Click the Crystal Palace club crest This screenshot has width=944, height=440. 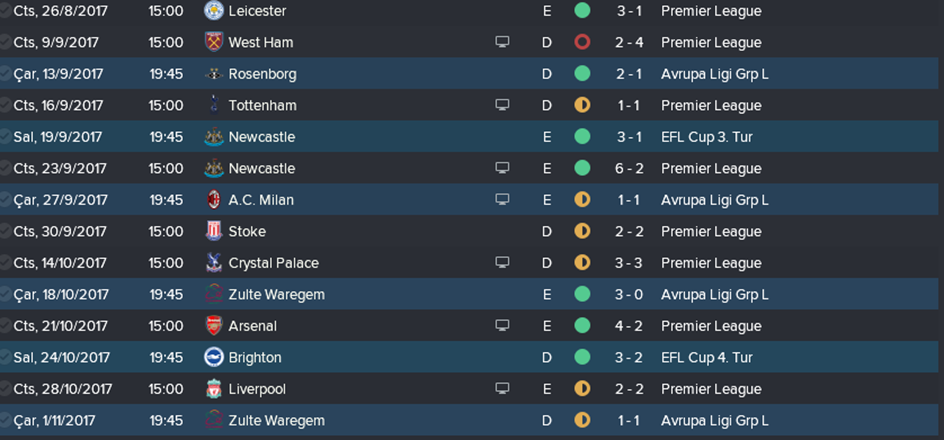pyautogui.click(x=213, y=263)
